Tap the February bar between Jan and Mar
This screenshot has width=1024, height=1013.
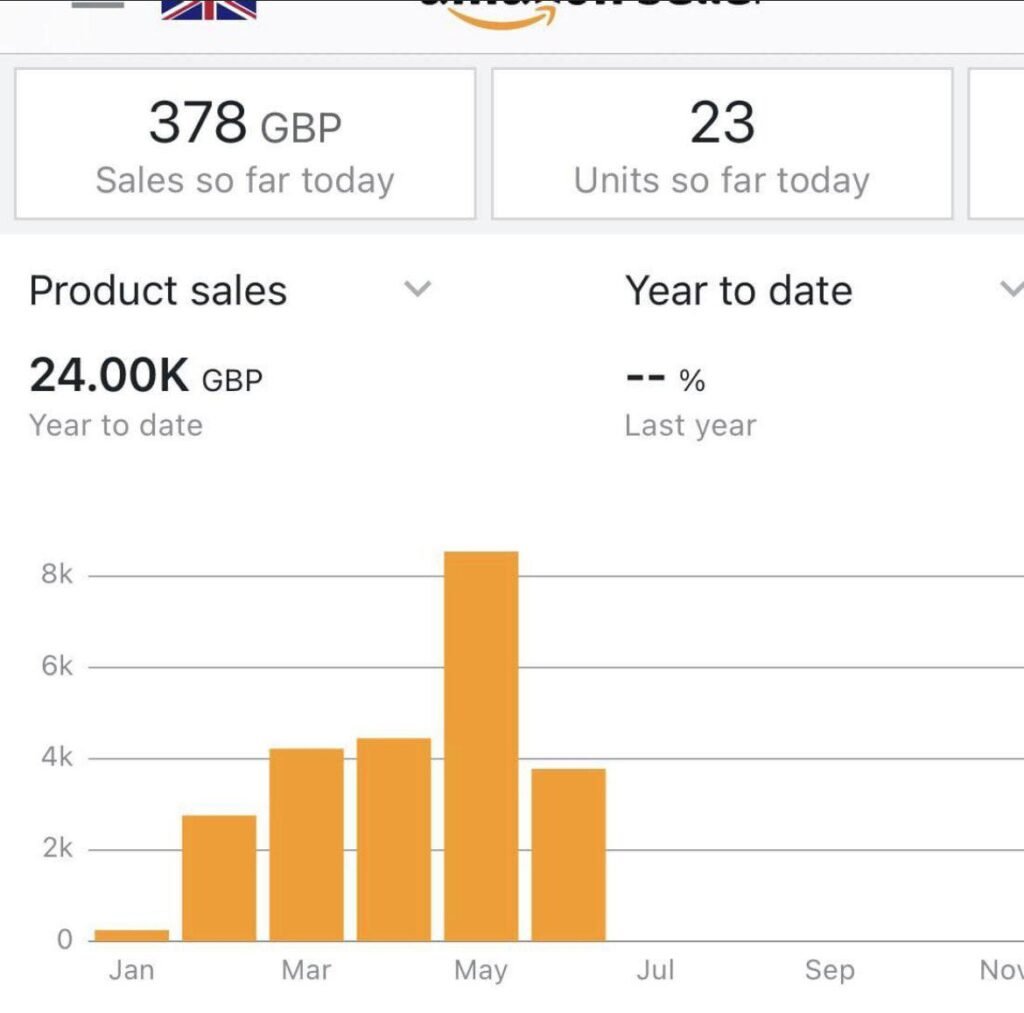point(219,878)
